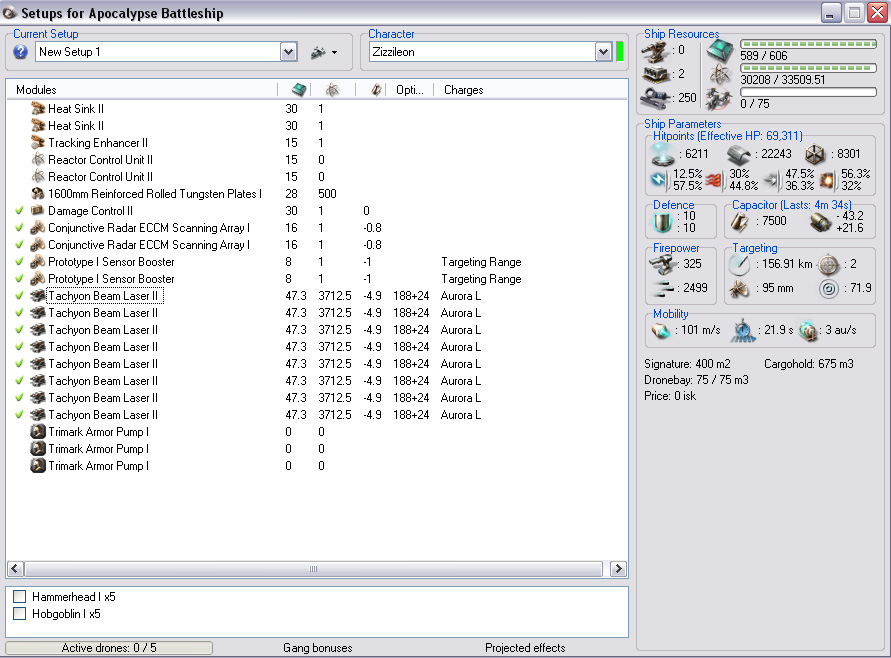Enable the Hobgoblin I x5 drones checkbox

coord(20,614)
